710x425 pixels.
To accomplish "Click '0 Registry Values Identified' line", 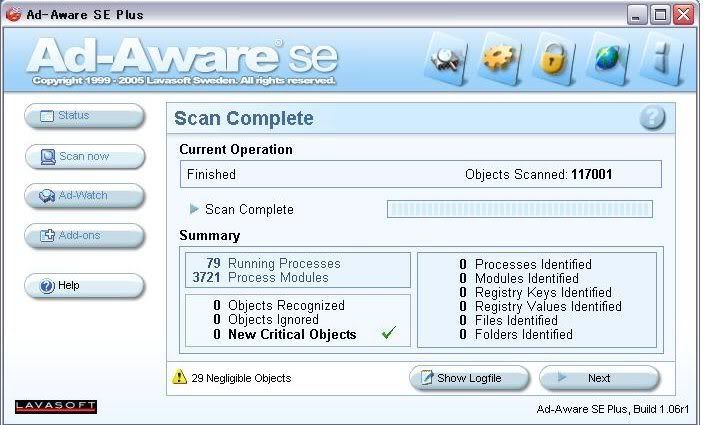I will (540, 306).
